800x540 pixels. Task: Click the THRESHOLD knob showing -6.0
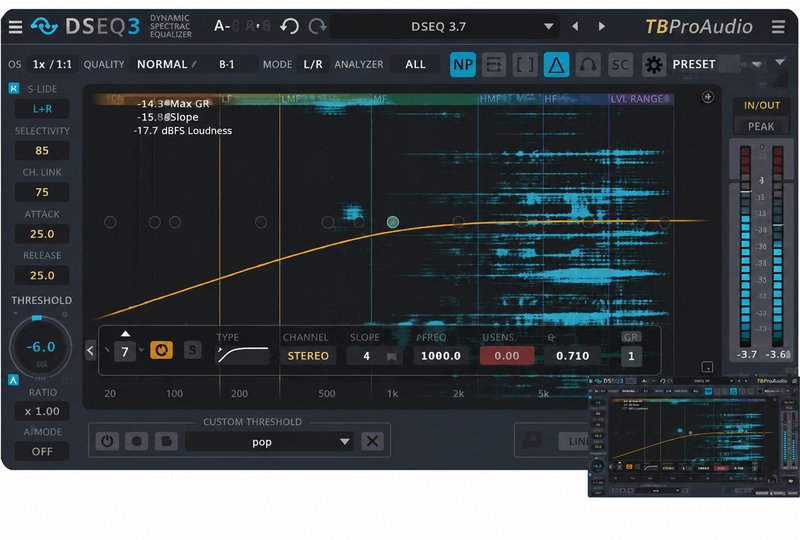pyautogui.click(x=40, y=347)
